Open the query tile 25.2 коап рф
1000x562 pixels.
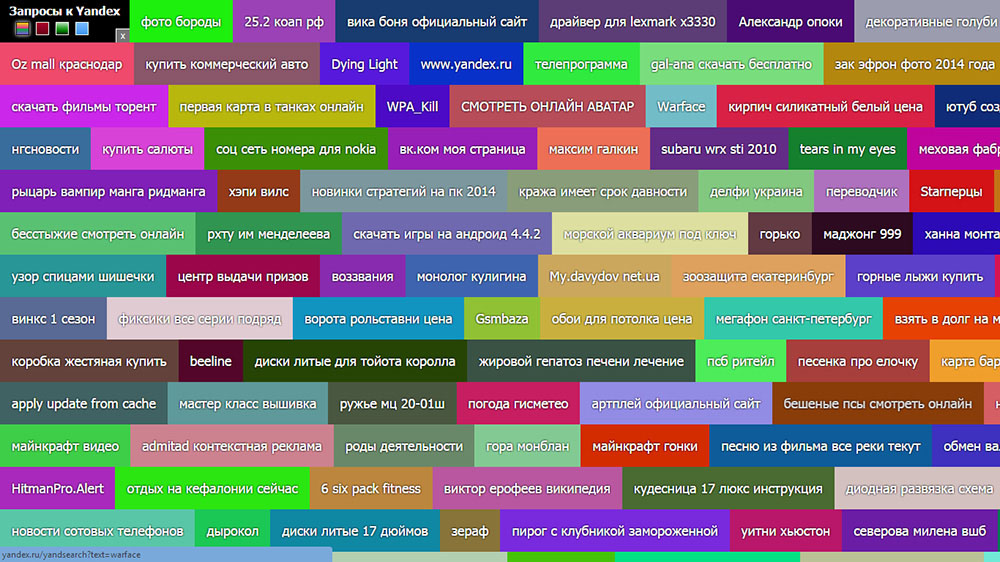tap(284, 22)
